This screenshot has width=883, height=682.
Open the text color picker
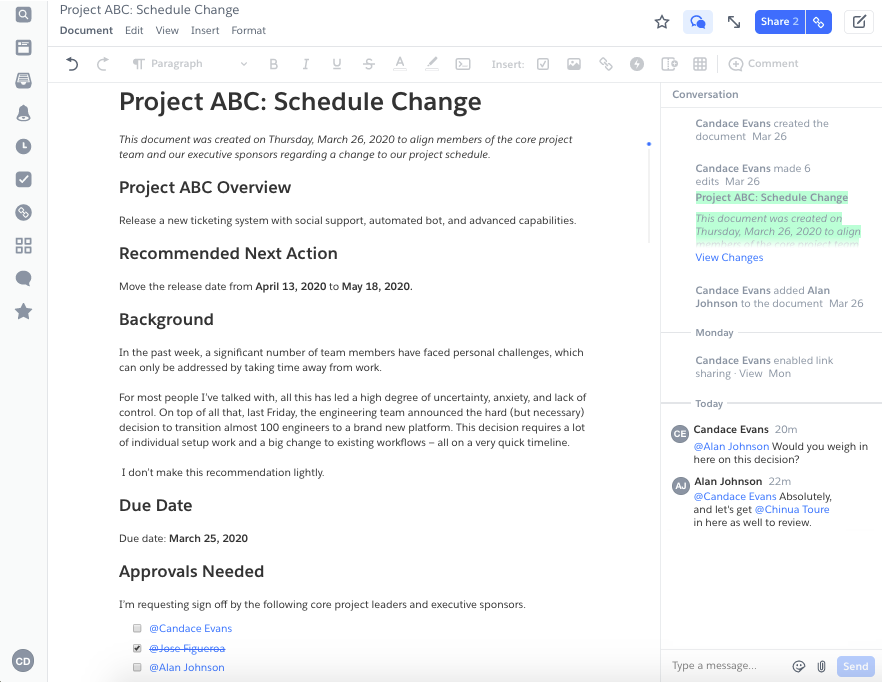tap(400, 64)
